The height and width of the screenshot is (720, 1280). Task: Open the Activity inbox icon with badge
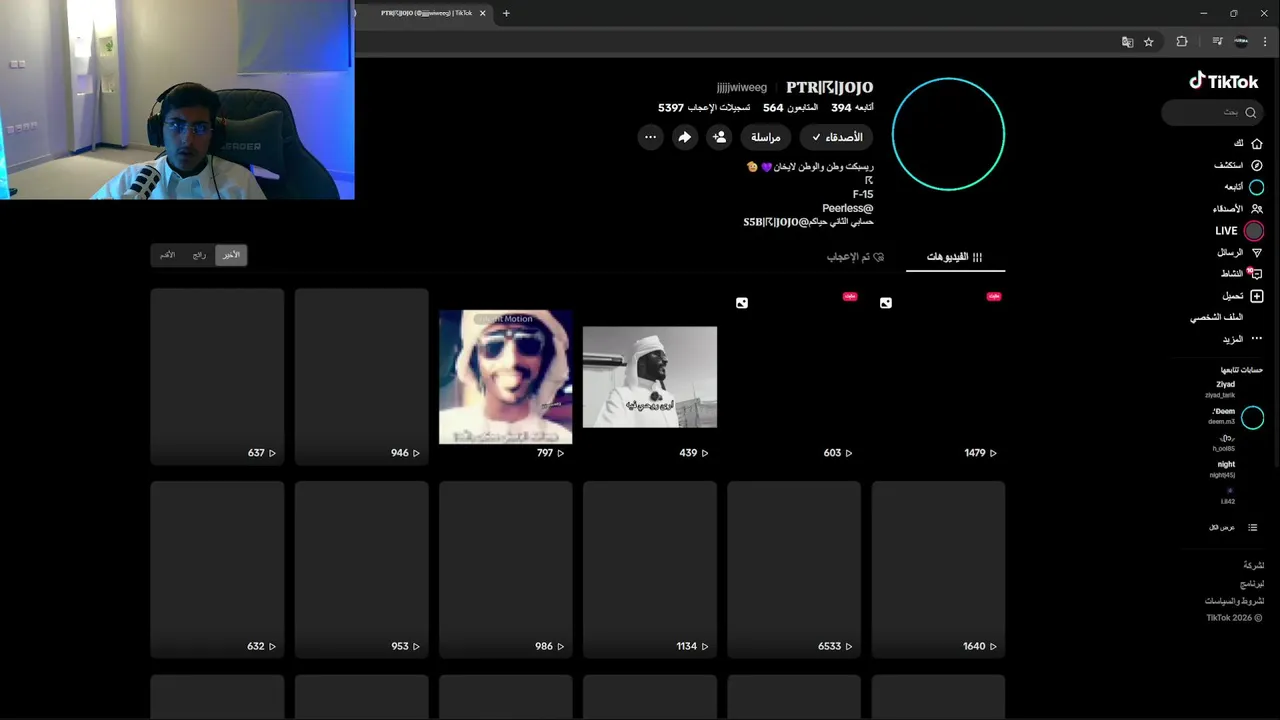(1256, 274)
